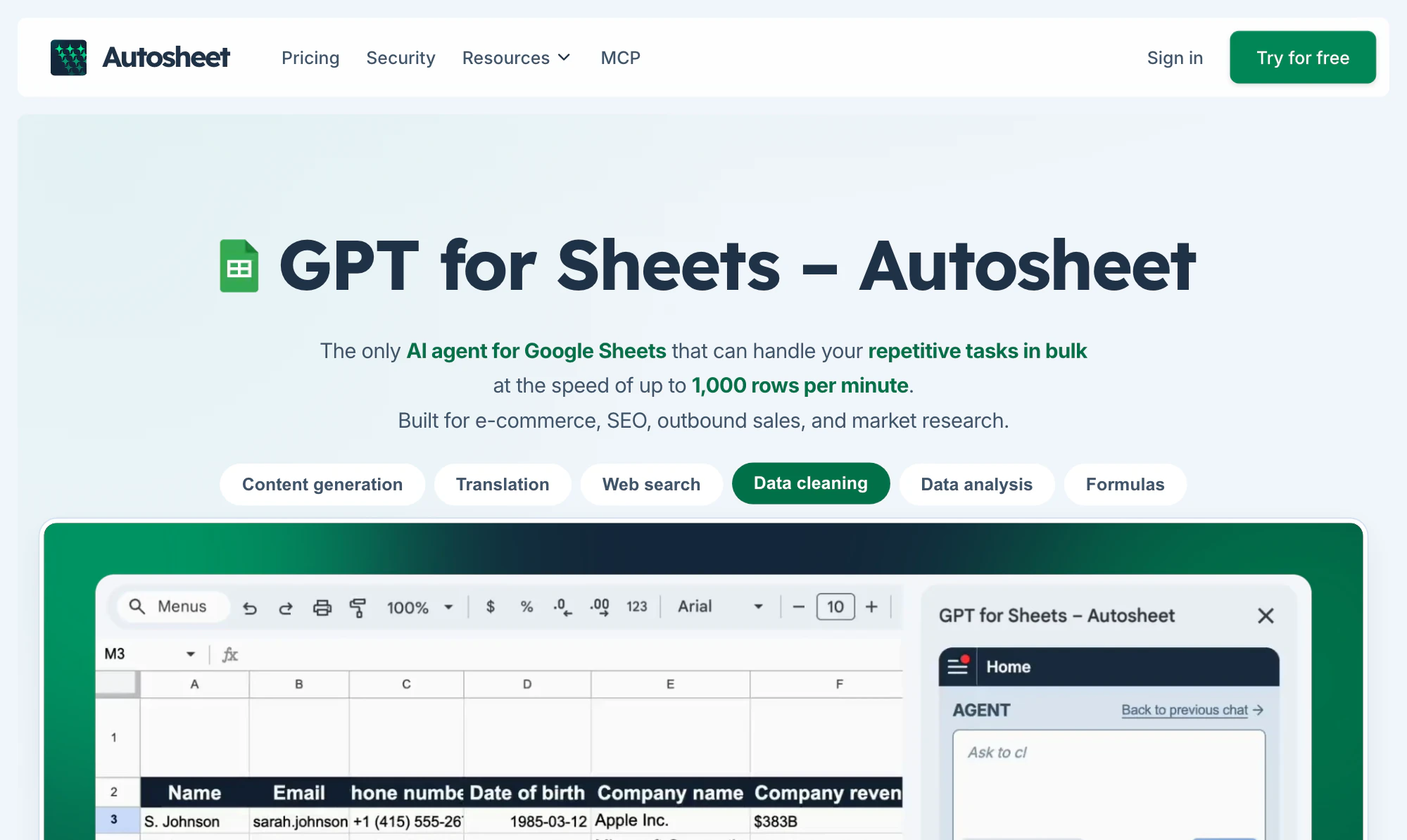Screen dimensions: 1407x840
Task: Click the font size 10 field
Action: coord(835,606)
